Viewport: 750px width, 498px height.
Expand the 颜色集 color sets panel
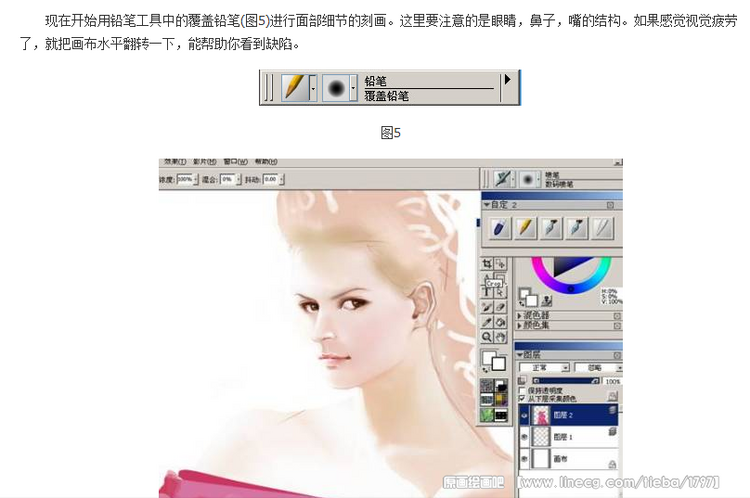point(519,326)
